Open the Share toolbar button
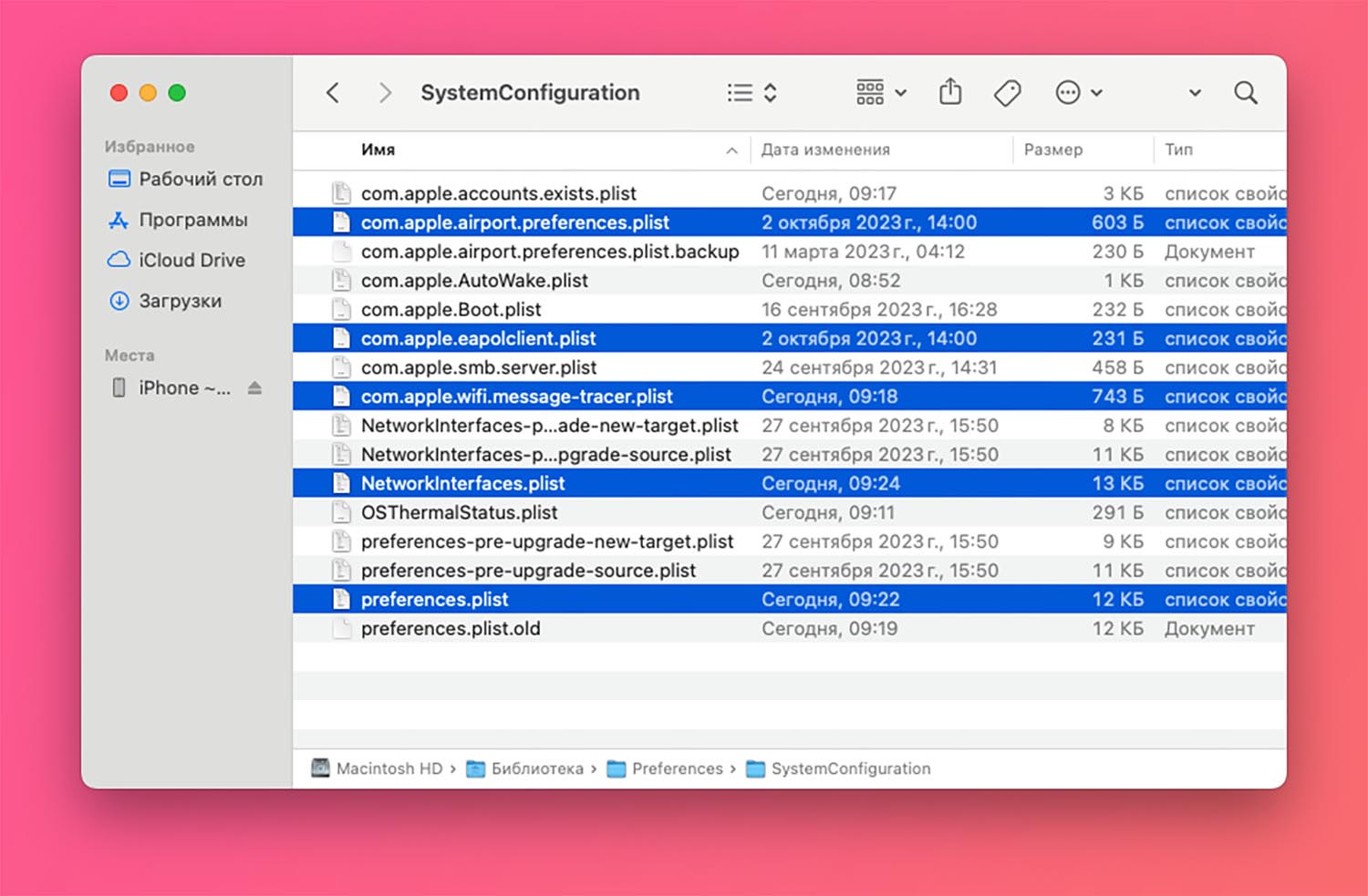The height and width of the screenshot is (896, 1368). (x=950, y=92)
